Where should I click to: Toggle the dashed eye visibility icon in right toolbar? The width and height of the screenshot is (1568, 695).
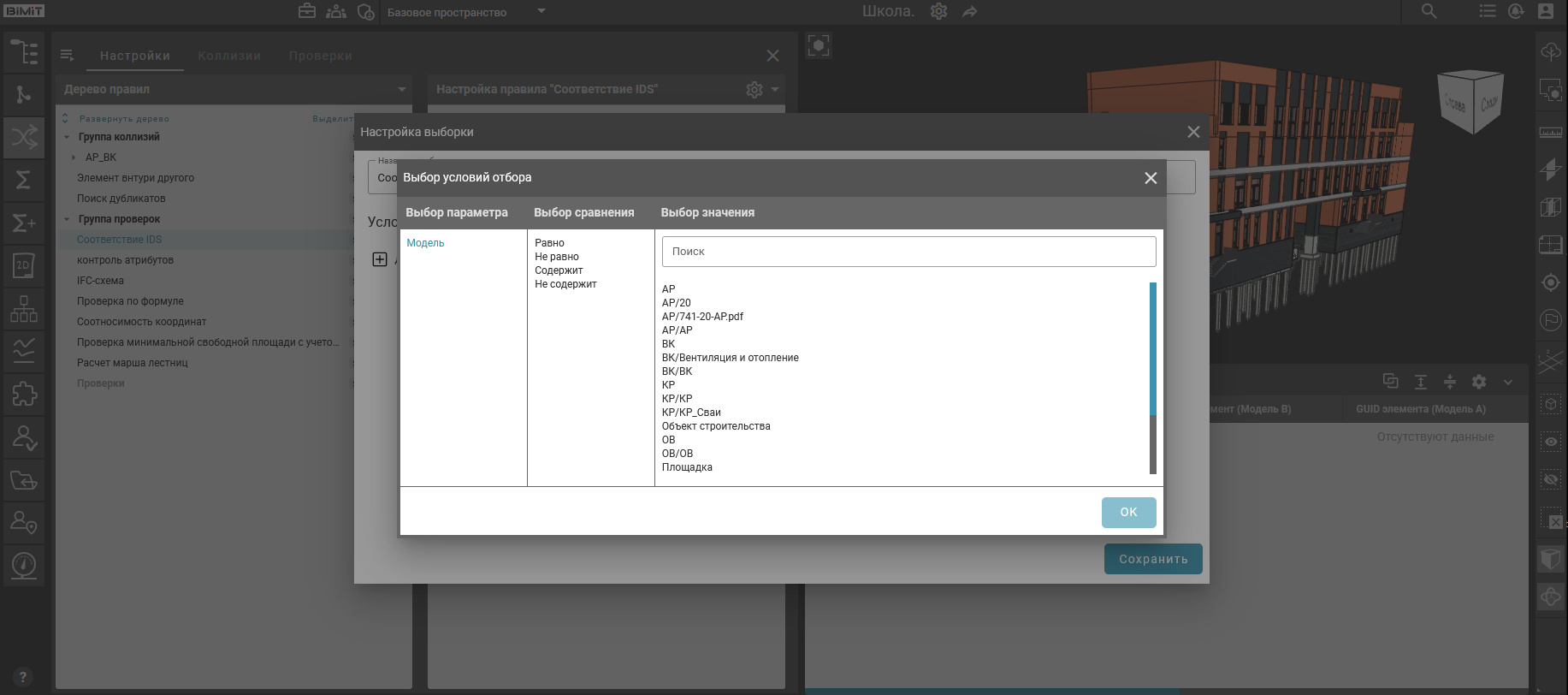1551,442
